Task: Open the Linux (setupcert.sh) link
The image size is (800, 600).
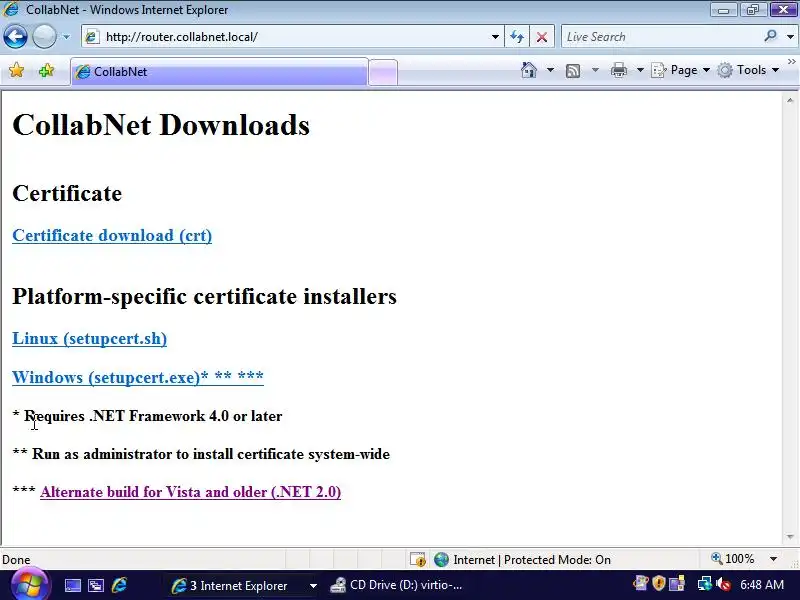Action: [x=90, y=338]
